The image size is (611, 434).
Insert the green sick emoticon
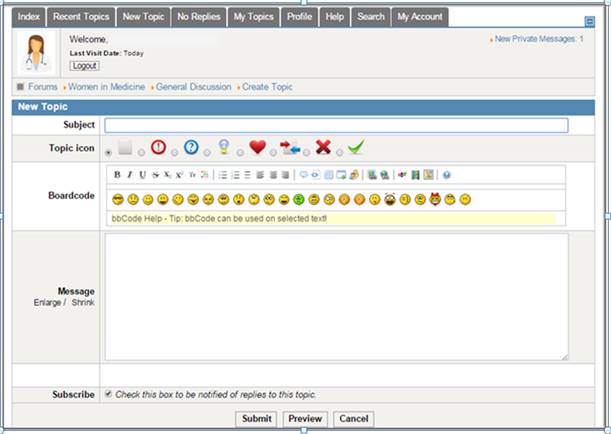tap(299, 200)
